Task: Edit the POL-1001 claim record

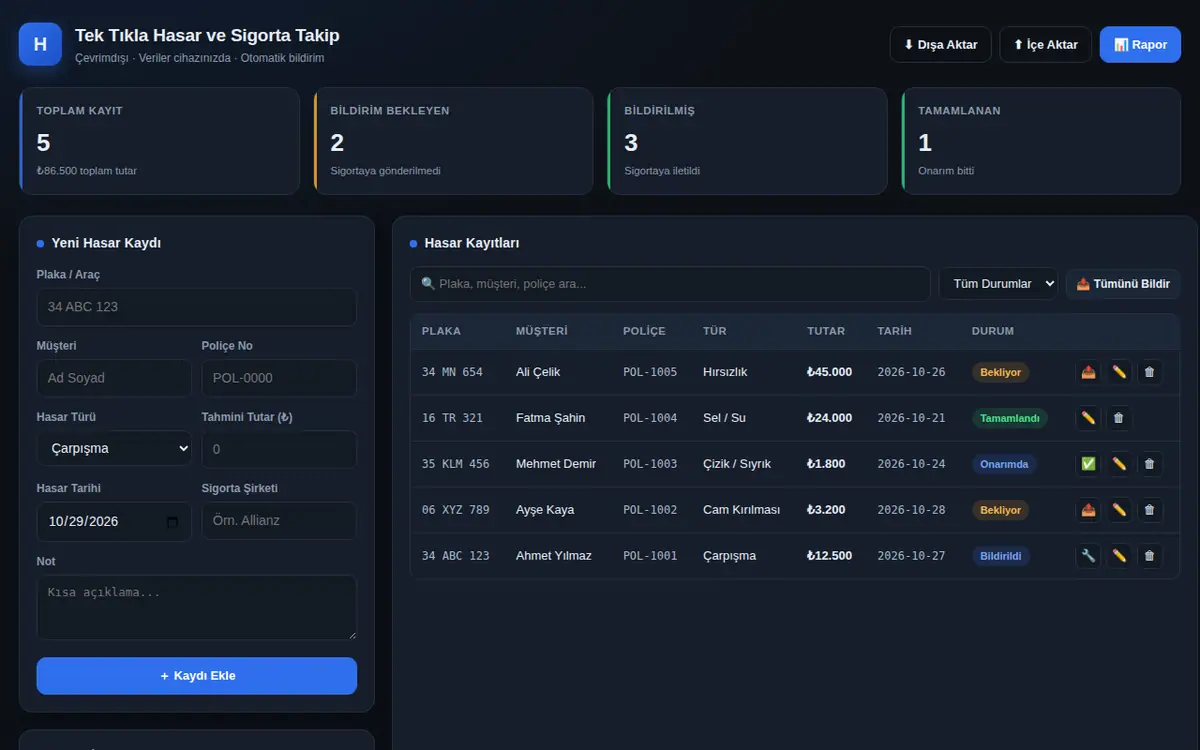Action: [x=1119, y=556]
